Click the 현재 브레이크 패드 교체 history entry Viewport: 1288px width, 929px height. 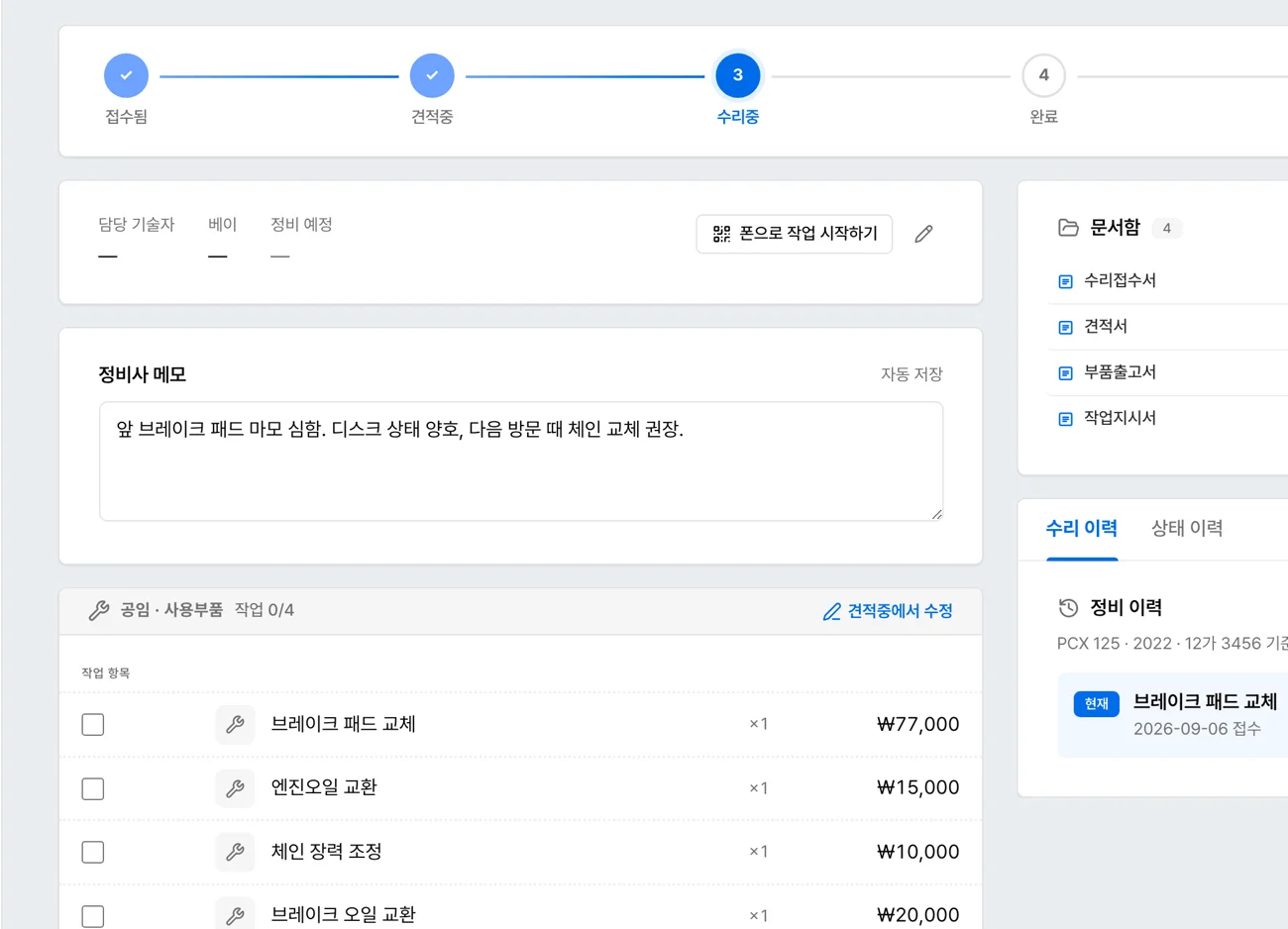[1173, 715]
